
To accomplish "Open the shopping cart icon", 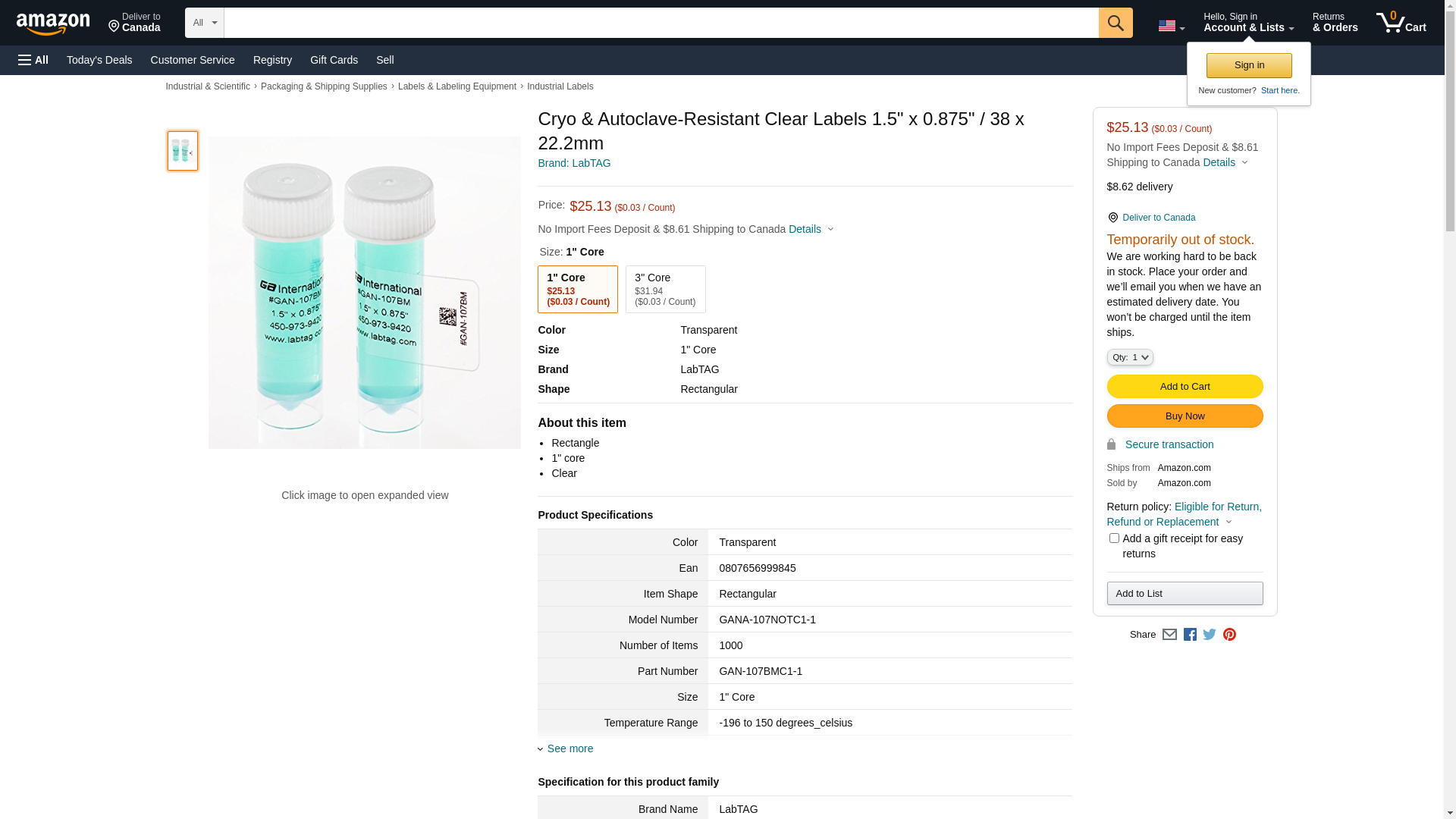I will click(x=1401, y=23).
